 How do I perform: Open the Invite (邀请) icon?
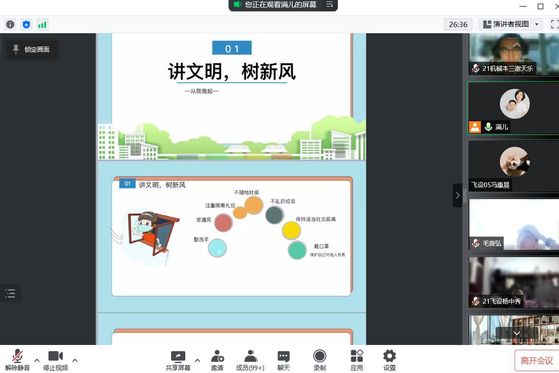pos(217,360)
